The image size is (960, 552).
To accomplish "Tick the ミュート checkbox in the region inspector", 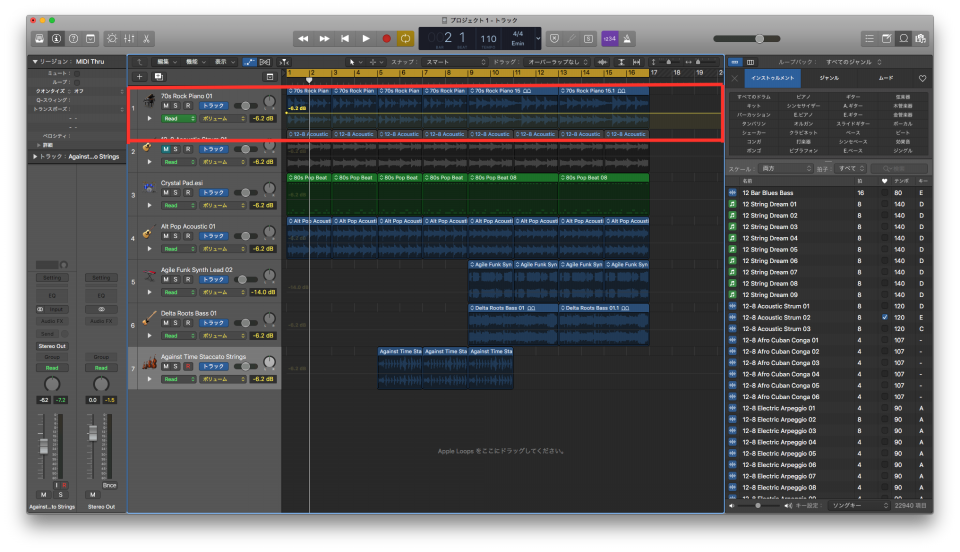I will [77, 73].
